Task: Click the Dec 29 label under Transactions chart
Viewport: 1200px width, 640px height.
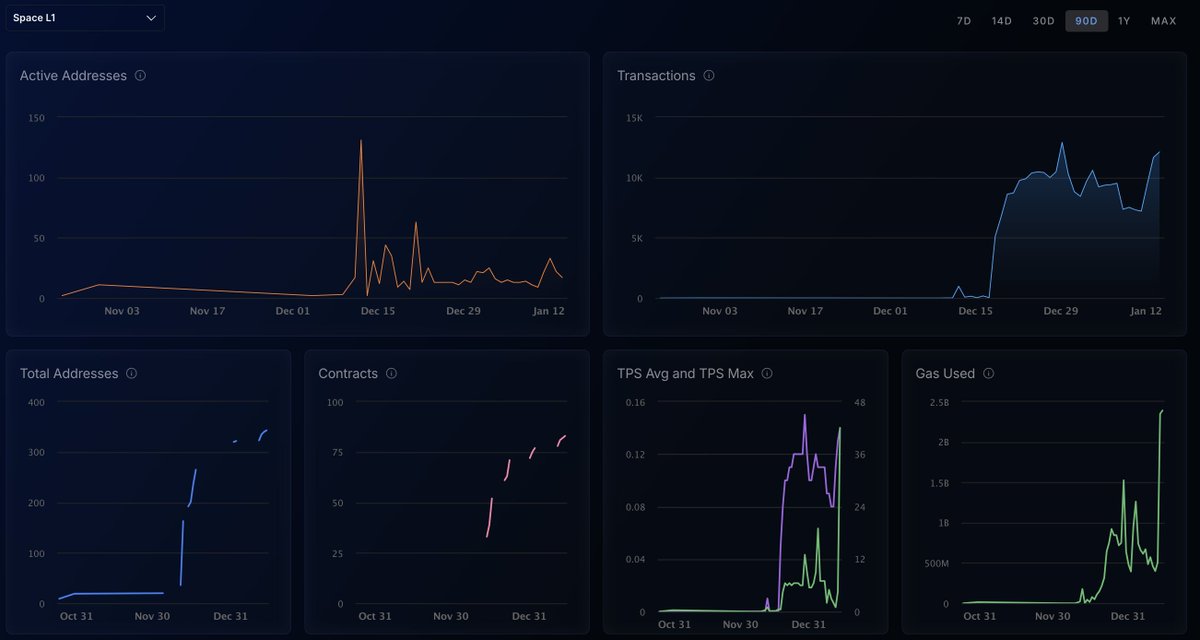Action: 1060,311
